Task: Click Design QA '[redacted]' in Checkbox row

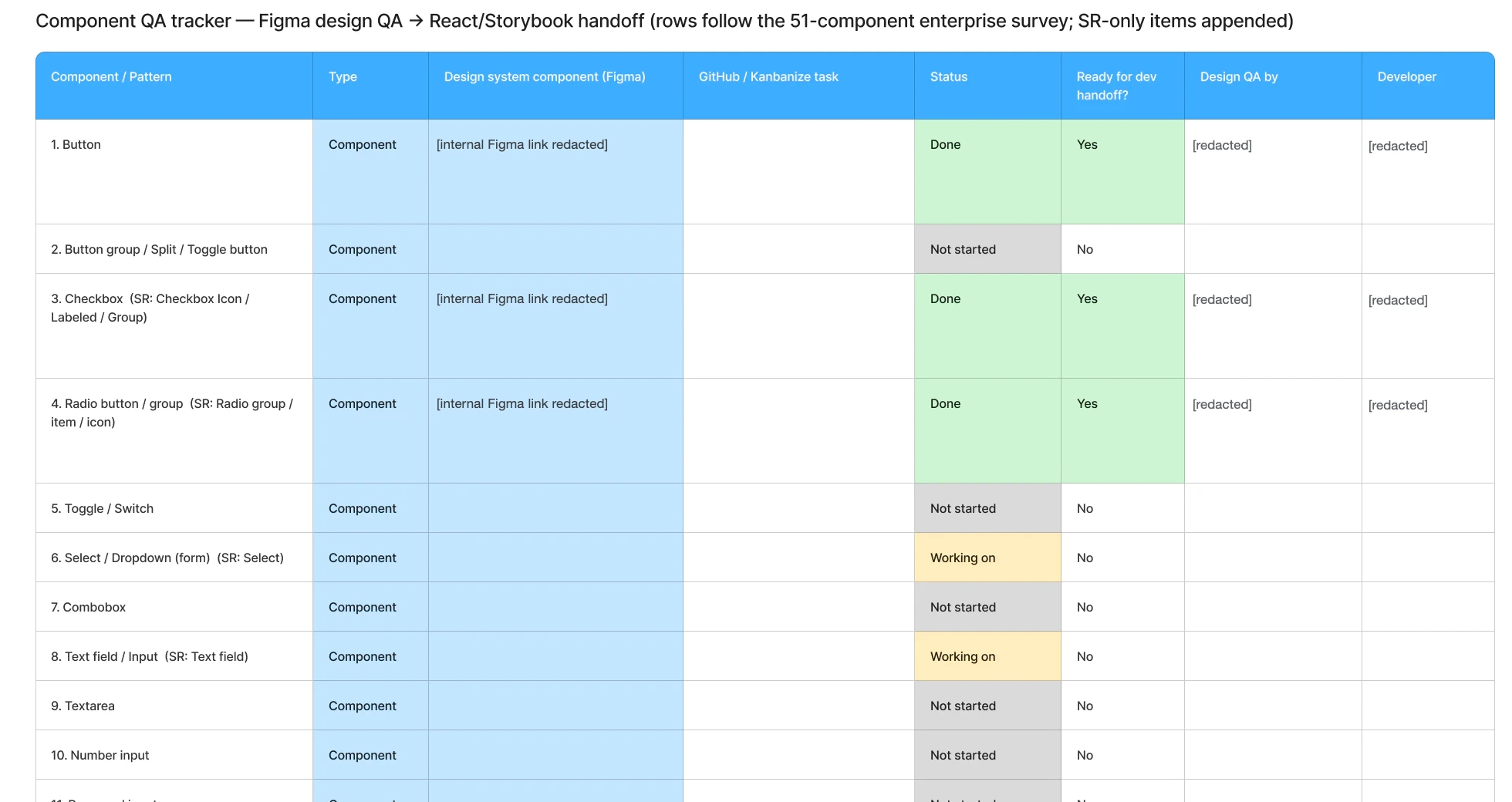Action: click(x=1222, y=299)
